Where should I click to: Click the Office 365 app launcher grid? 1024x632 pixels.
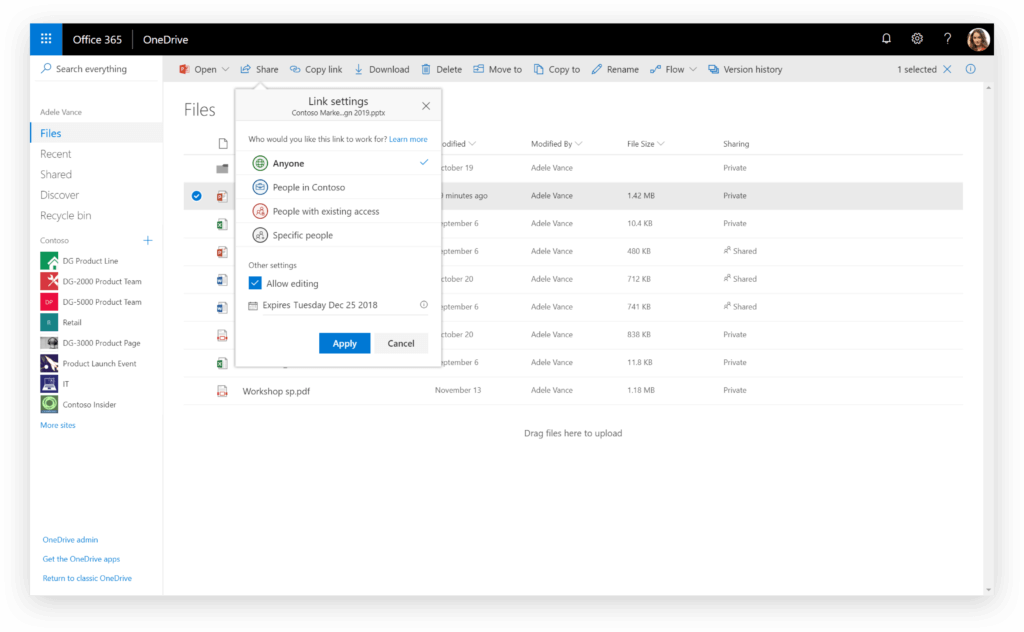coord(45,38)
